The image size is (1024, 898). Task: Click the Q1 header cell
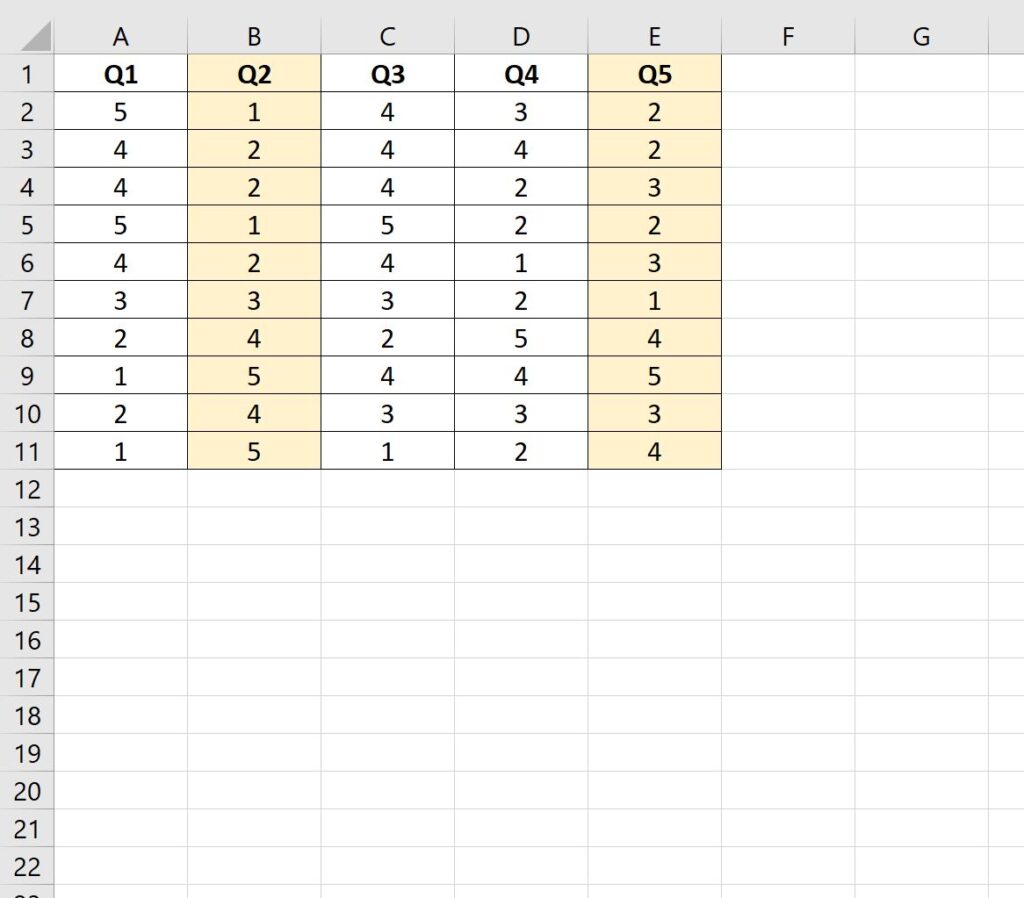coord(120,74)
